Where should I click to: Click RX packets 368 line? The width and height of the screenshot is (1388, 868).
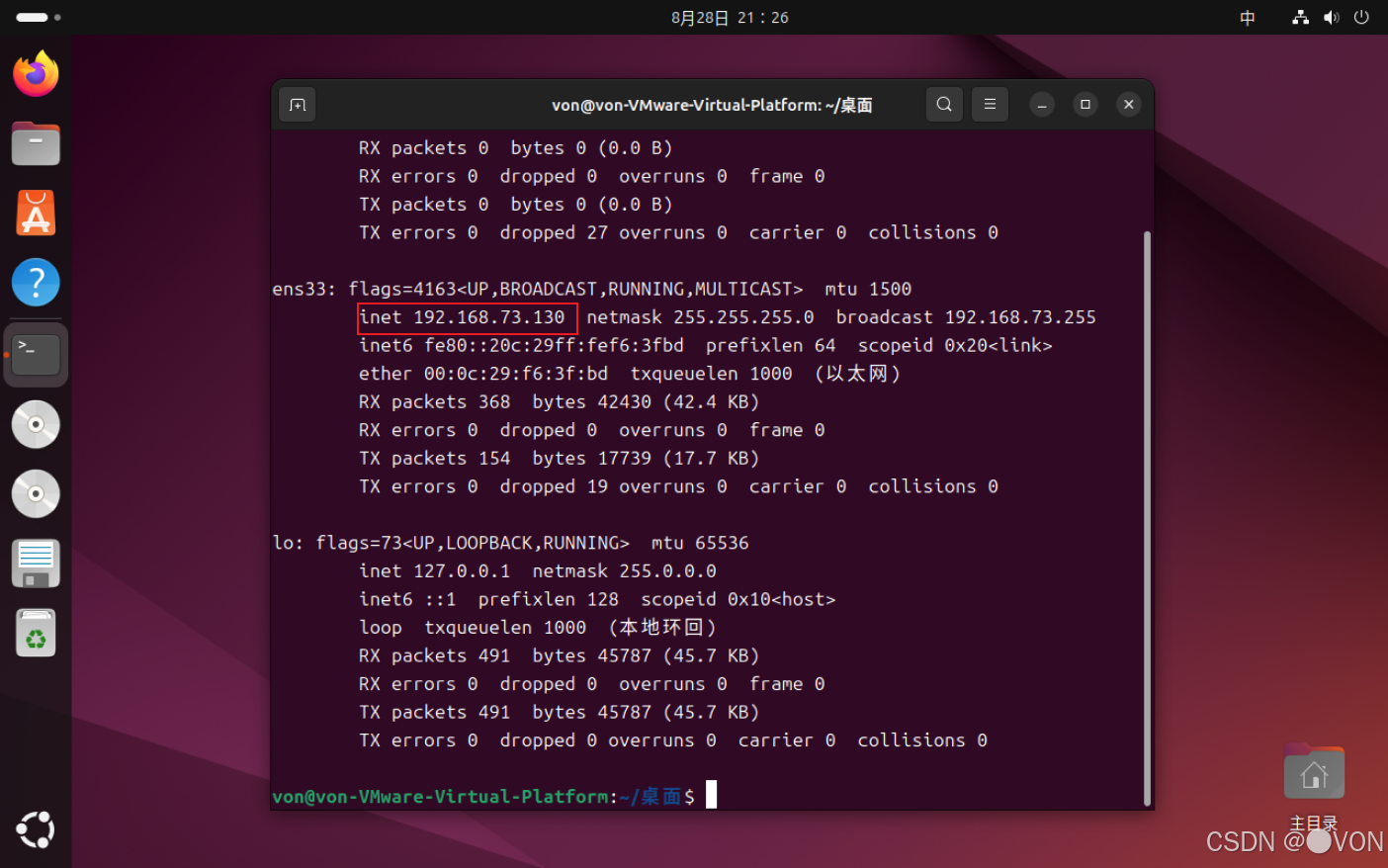559,402
